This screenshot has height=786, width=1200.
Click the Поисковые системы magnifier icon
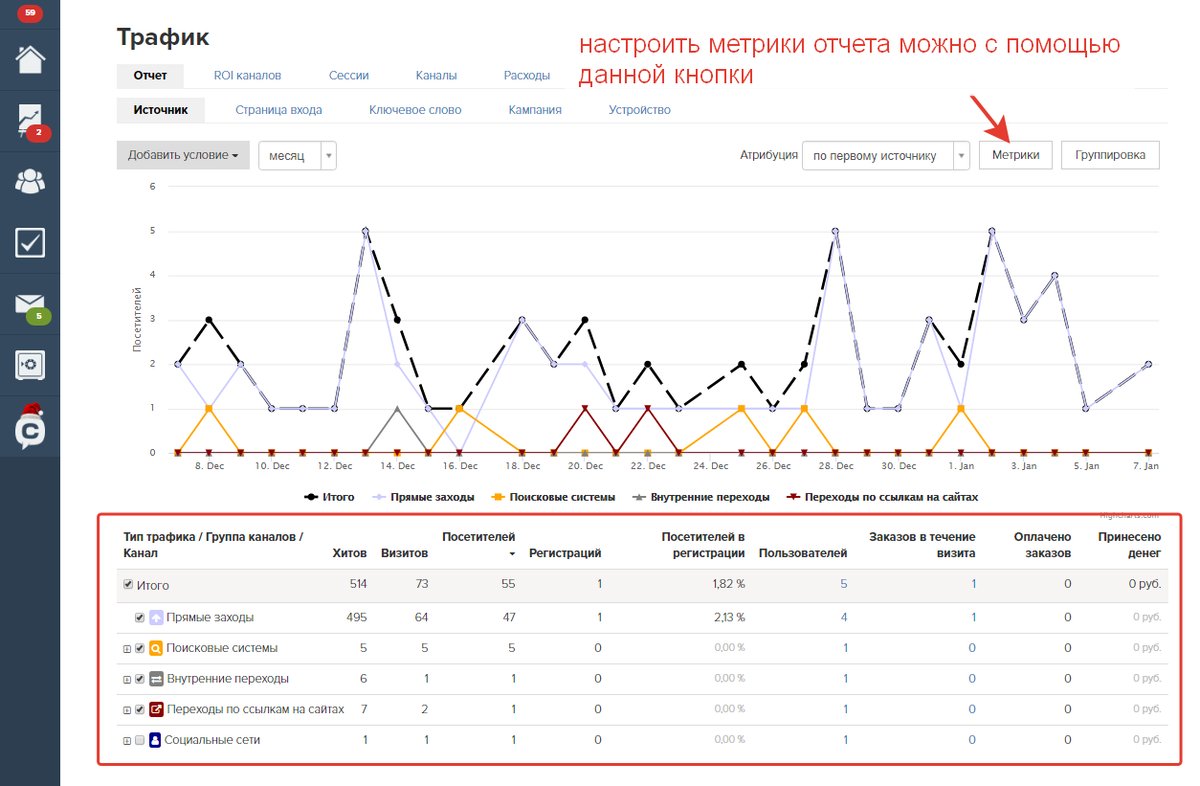point(156,648)
